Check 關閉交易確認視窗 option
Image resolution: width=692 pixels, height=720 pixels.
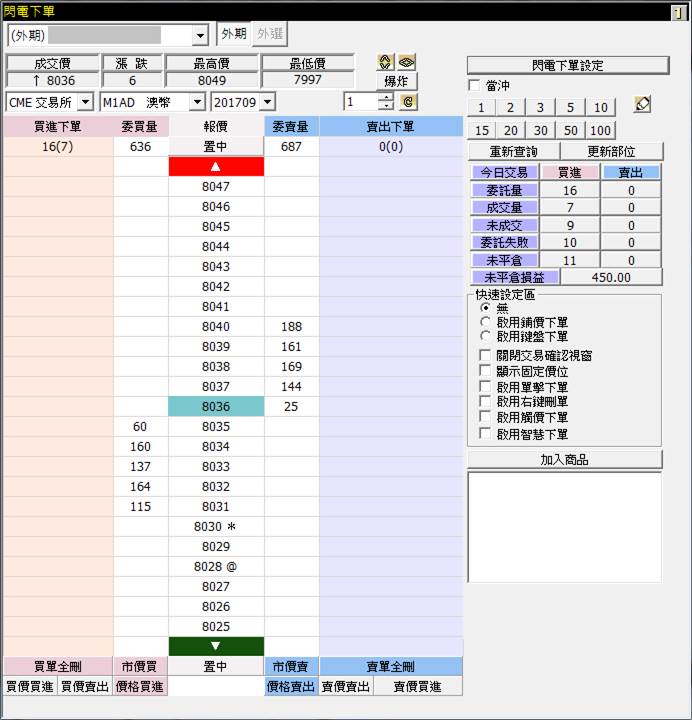tap(485, 355)
